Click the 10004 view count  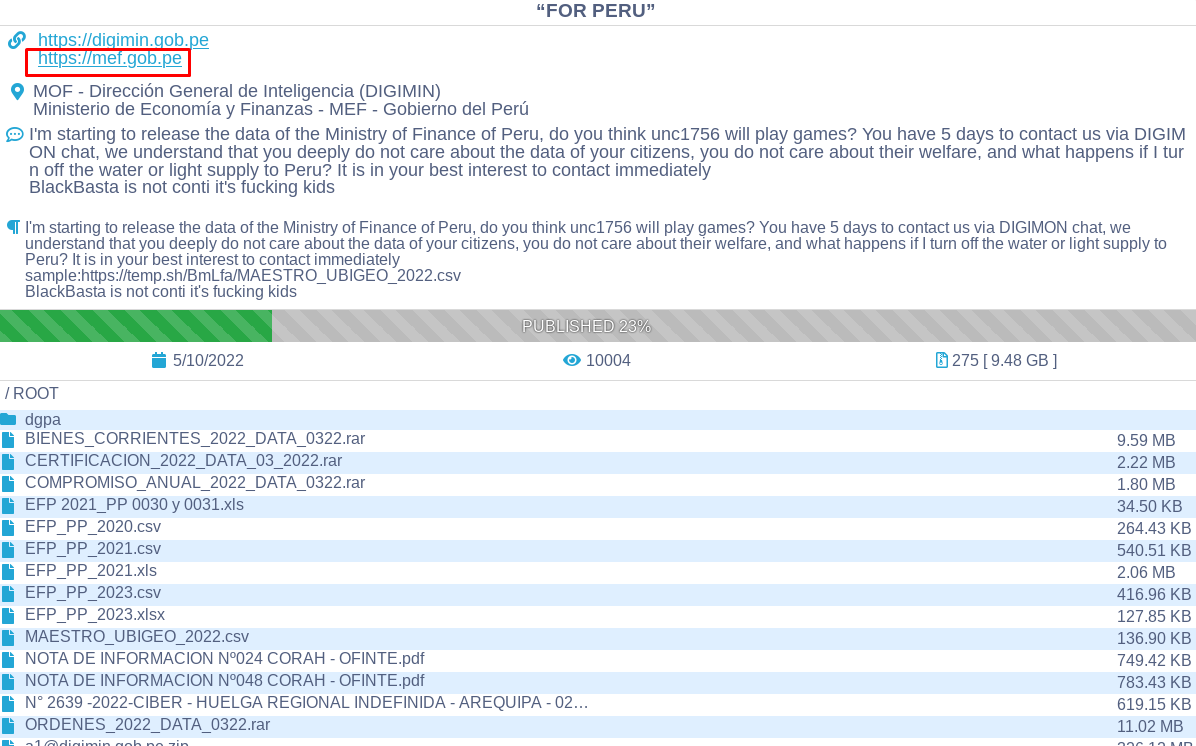(x=608, y=361)
